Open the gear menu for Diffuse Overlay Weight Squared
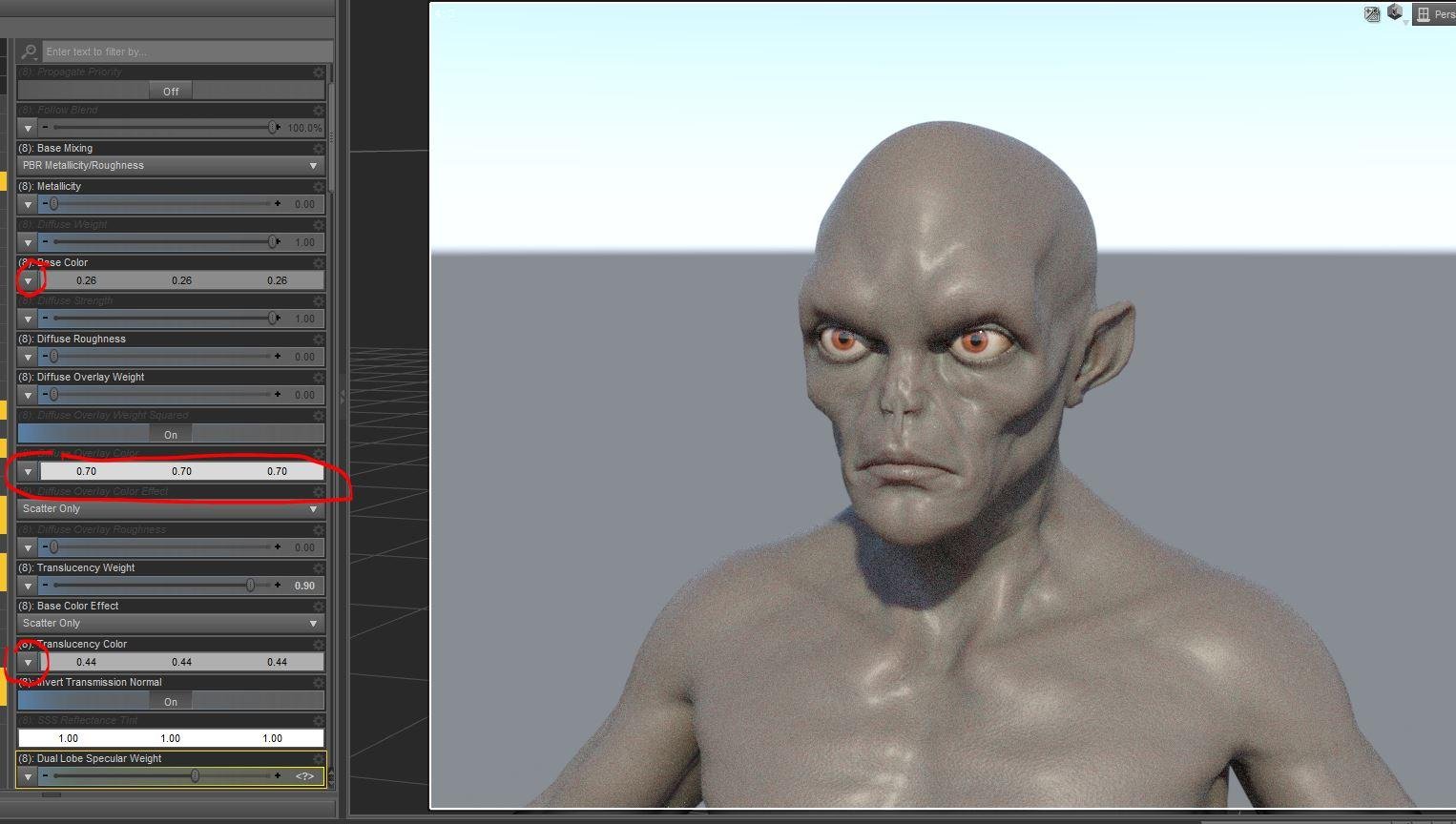This screenshot has height=824, width=1456. click(x=319, y=416)
